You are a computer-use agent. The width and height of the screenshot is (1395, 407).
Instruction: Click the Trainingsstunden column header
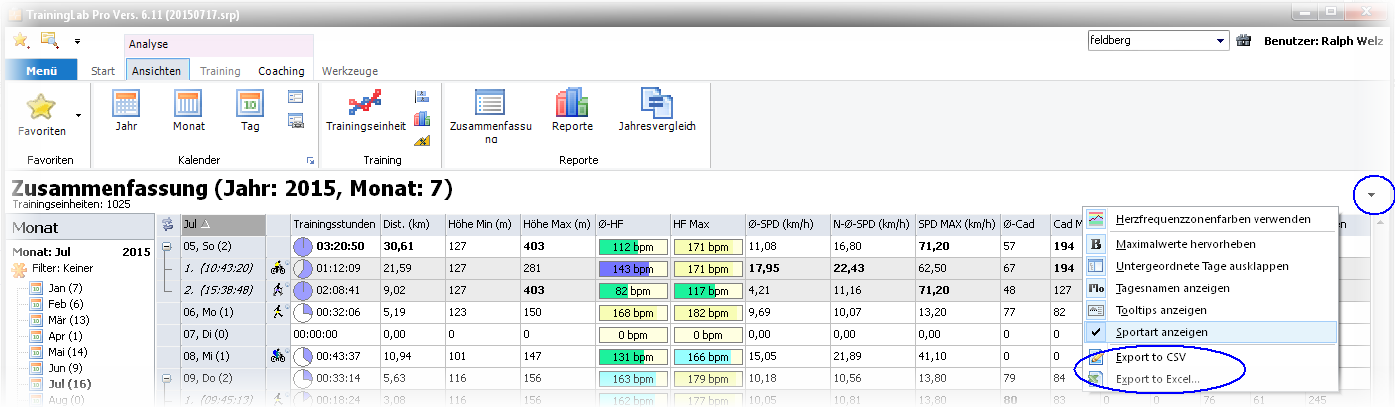pyautogui.click(x=334, y=225)
